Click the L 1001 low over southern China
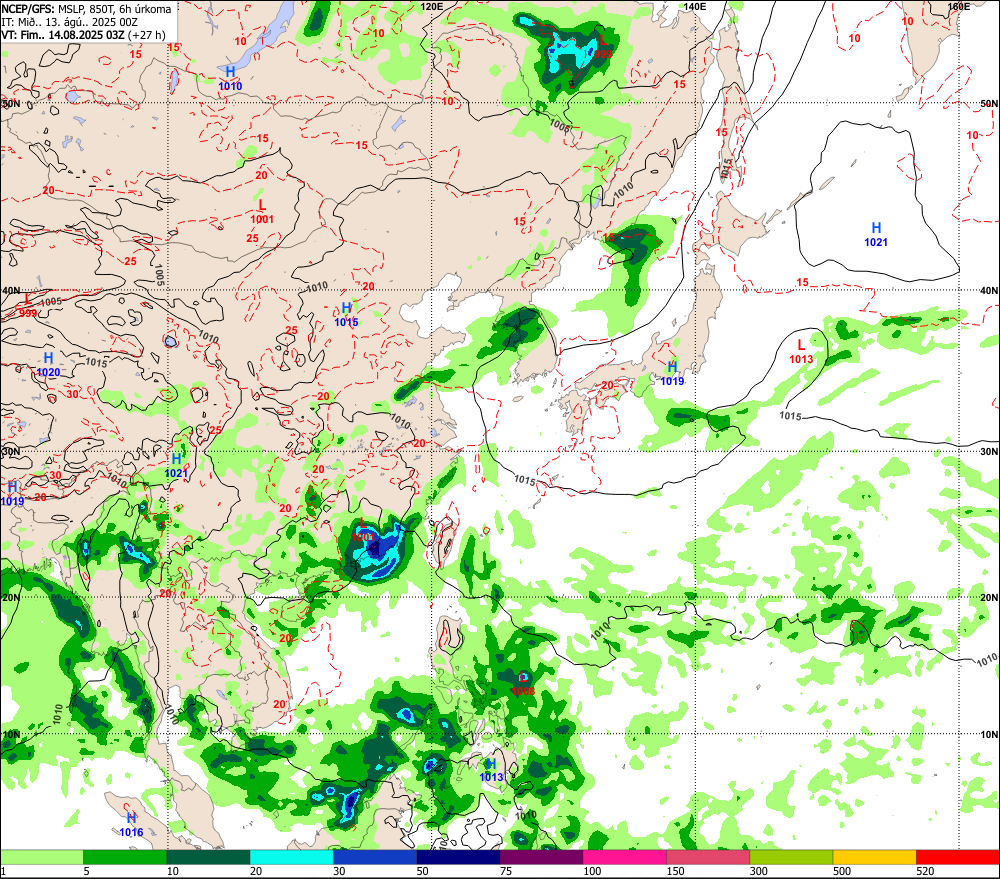 tap(364, 530)
